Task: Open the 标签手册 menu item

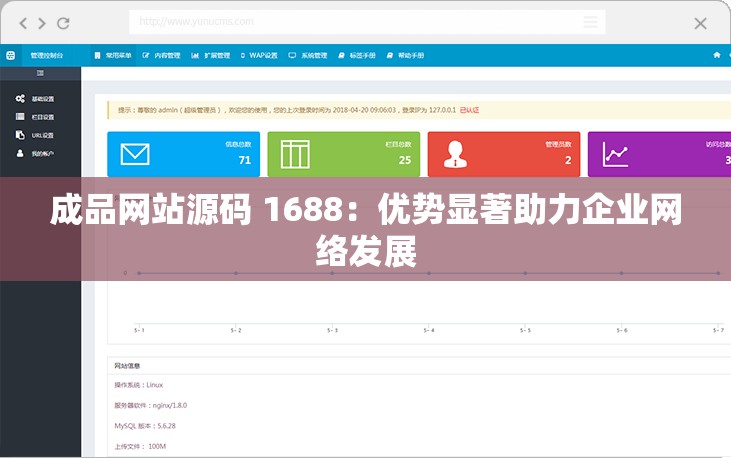Action: tap(357, 56)
